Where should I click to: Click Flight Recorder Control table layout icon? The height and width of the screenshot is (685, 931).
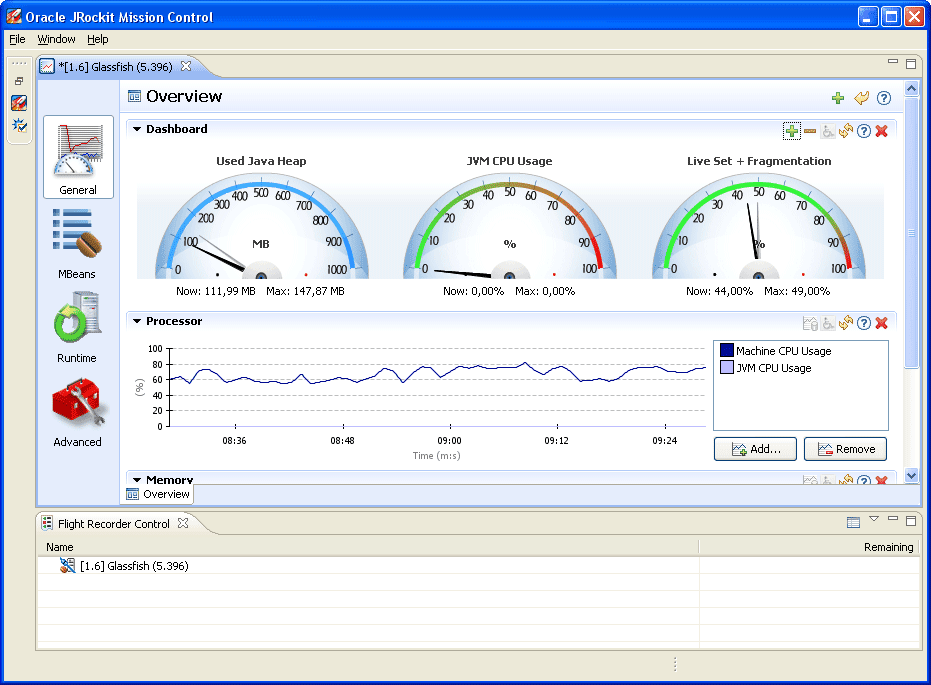coord(853,522)
